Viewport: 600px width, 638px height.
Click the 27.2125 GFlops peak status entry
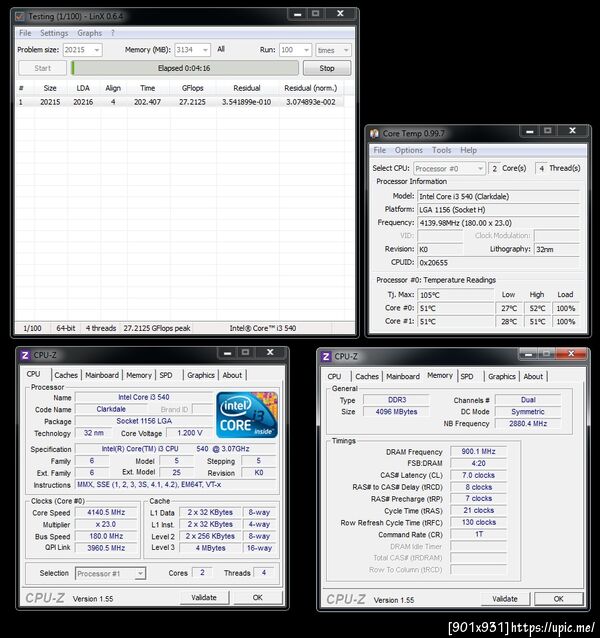[x=157, y=328]
